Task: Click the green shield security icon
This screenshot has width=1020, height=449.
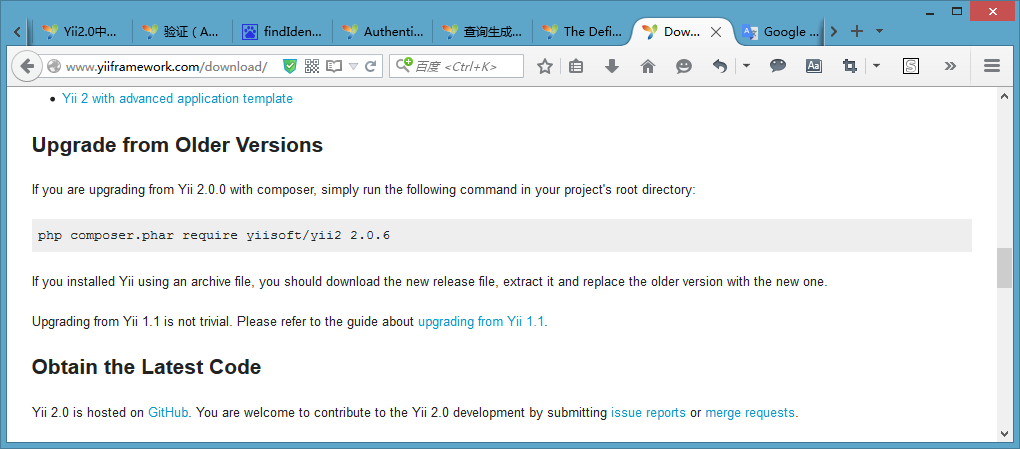Action: click(x=290, y=66)
